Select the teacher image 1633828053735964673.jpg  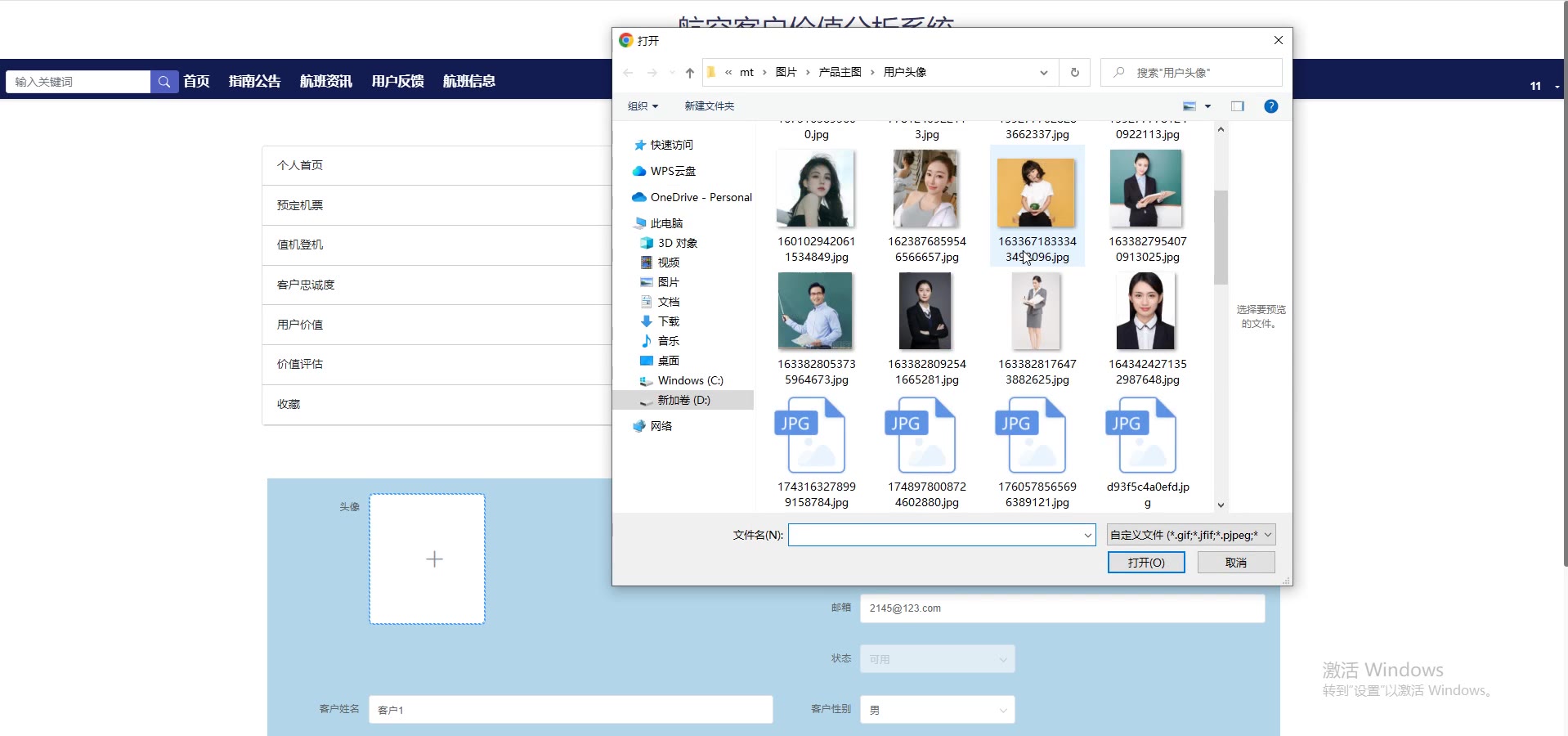[817, 329]
